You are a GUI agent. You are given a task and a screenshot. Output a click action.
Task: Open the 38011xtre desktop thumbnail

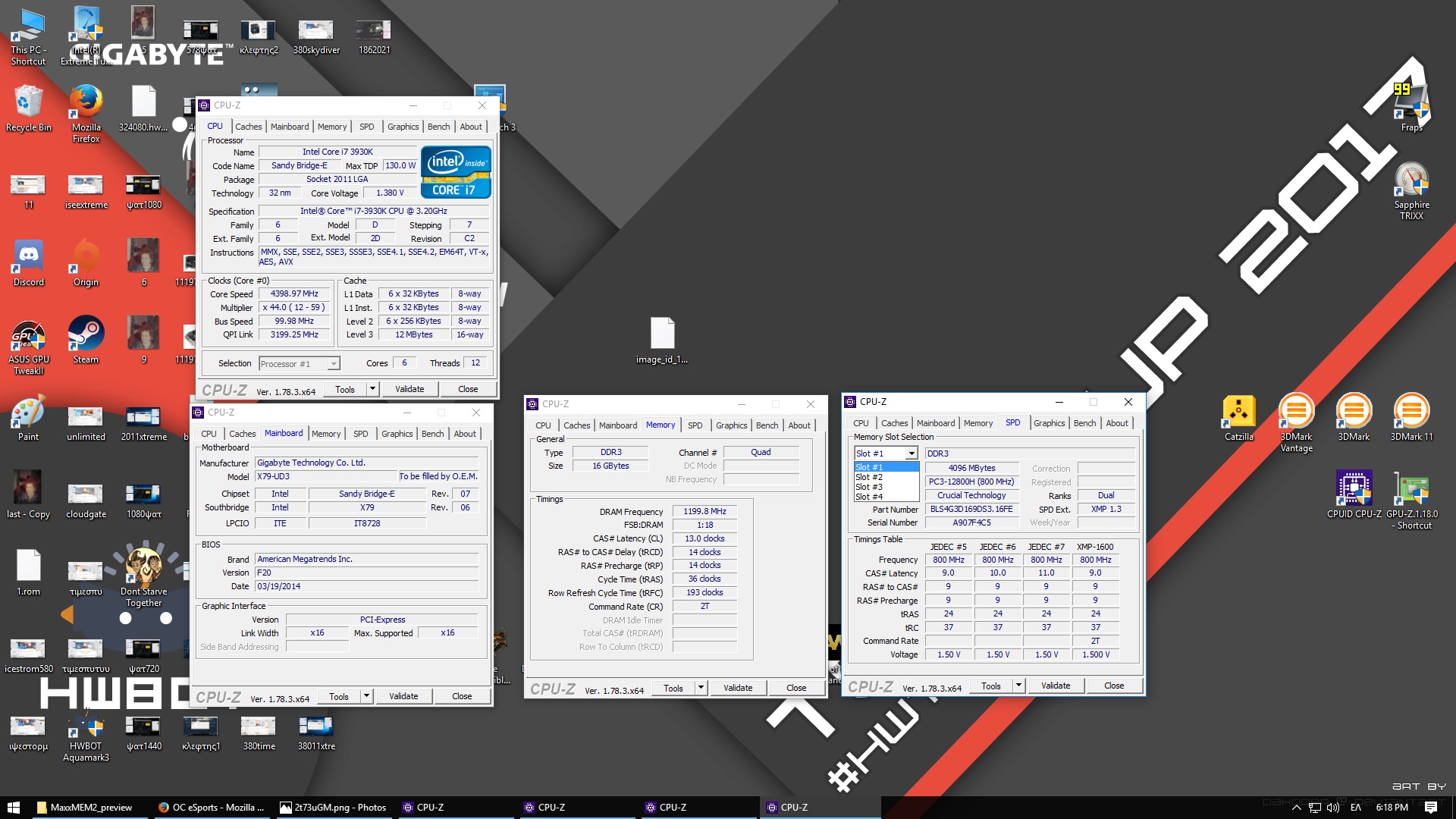click(x=316, y=733)
